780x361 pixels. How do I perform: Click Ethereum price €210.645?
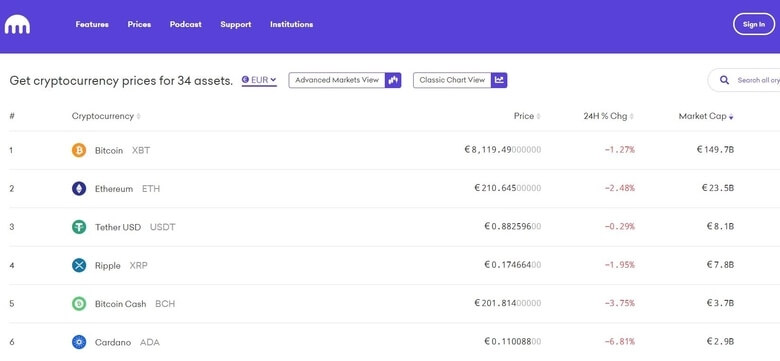coord(507,188)
